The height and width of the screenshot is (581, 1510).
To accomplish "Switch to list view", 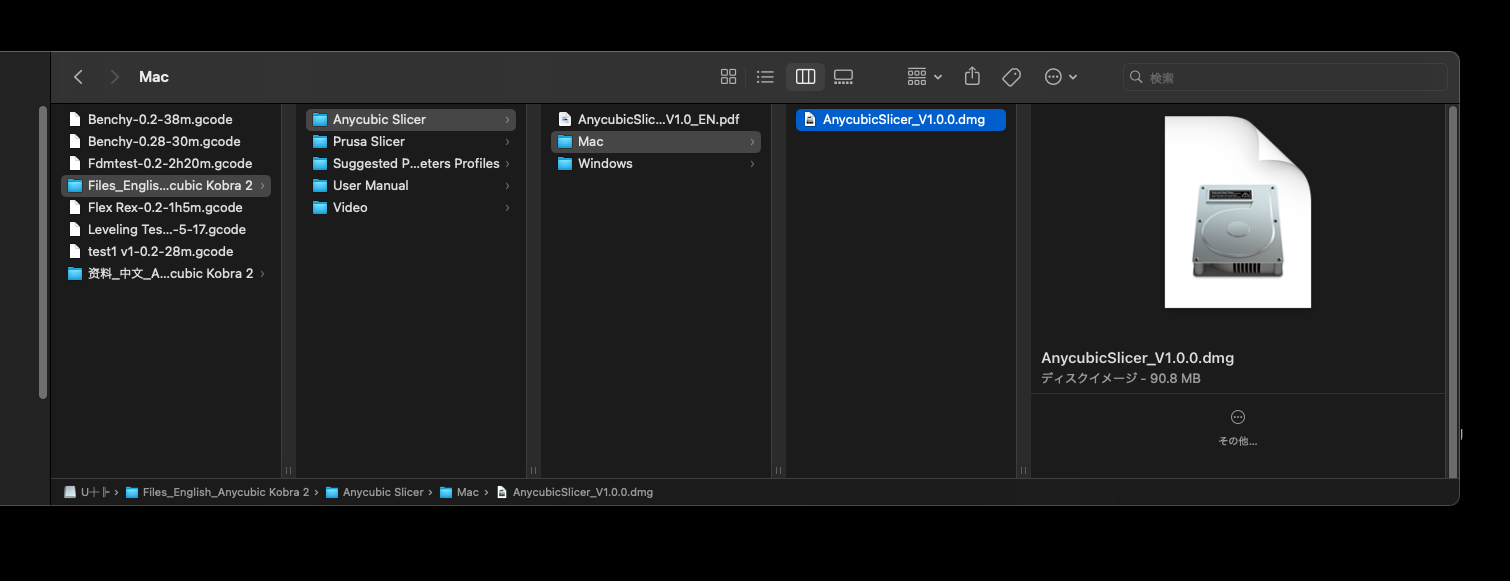I will click(x=765, y=77).
